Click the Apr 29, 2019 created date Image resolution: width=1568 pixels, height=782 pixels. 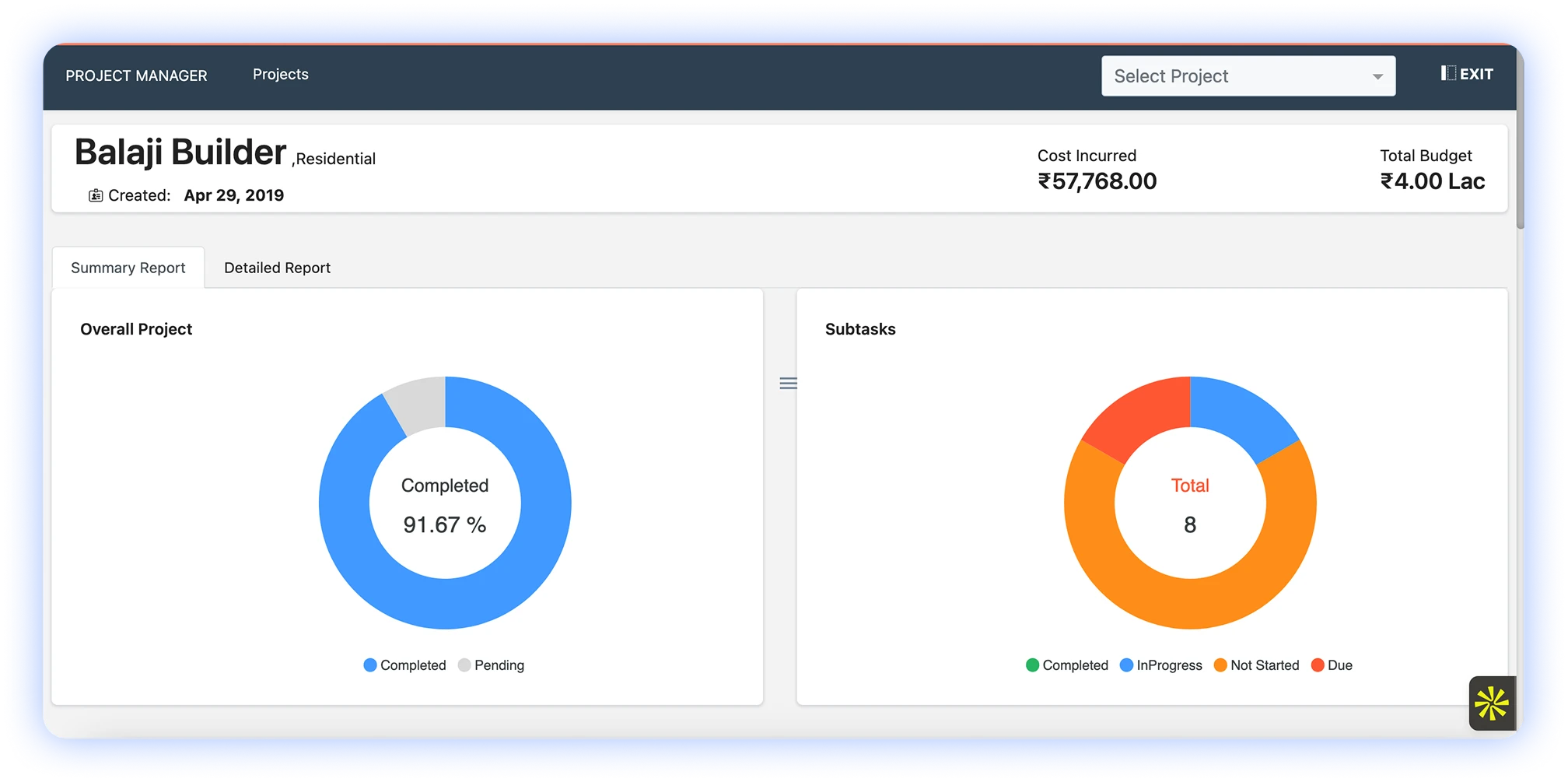point(234,195)
